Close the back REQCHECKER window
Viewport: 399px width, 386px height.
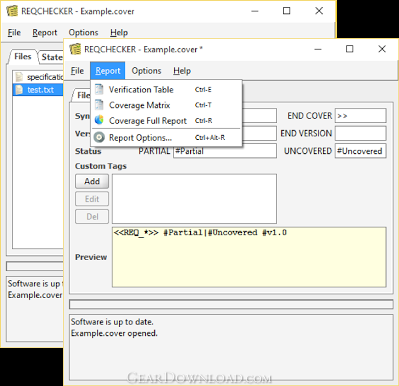pos(319,11)
